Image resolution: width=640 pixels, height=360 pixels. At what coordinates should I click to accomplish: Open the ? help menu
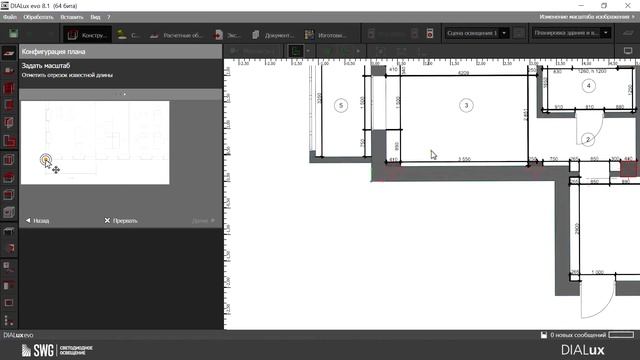(109, 17)
